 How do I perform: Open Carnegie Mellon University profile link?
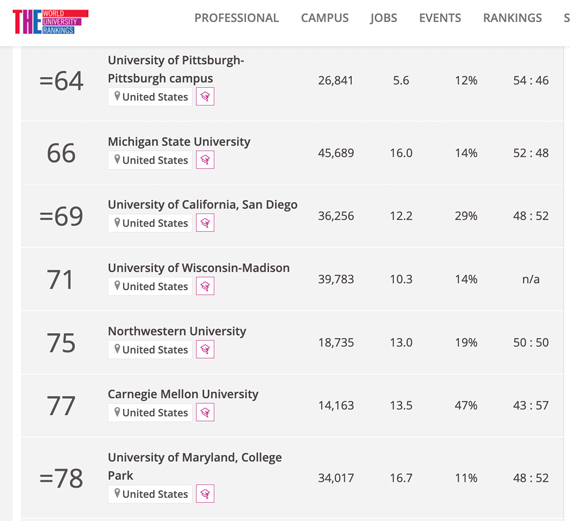pyautogui.click(x=183, y=394)
